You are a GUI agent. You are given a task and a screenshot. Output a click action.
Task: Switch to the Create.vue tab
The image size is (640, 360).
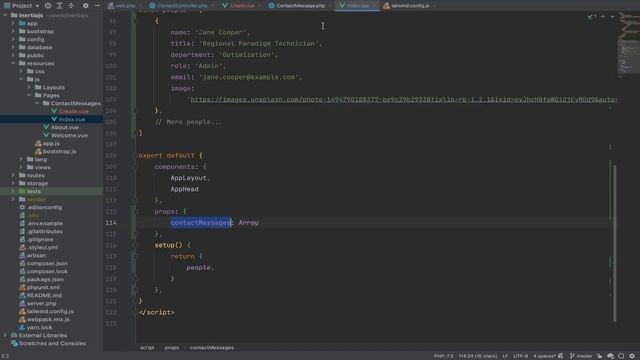tap(239, 6)
